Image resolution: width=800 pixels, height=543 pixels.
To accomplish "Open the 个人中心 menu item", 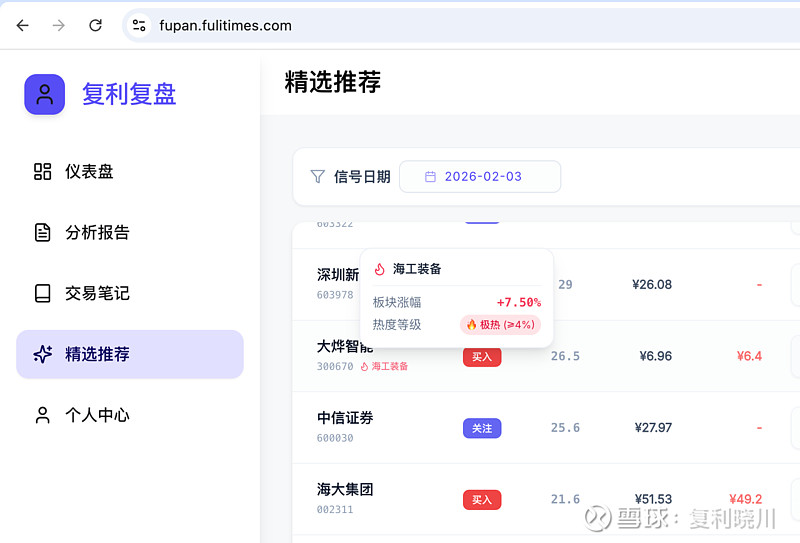I will pos(130,415).
